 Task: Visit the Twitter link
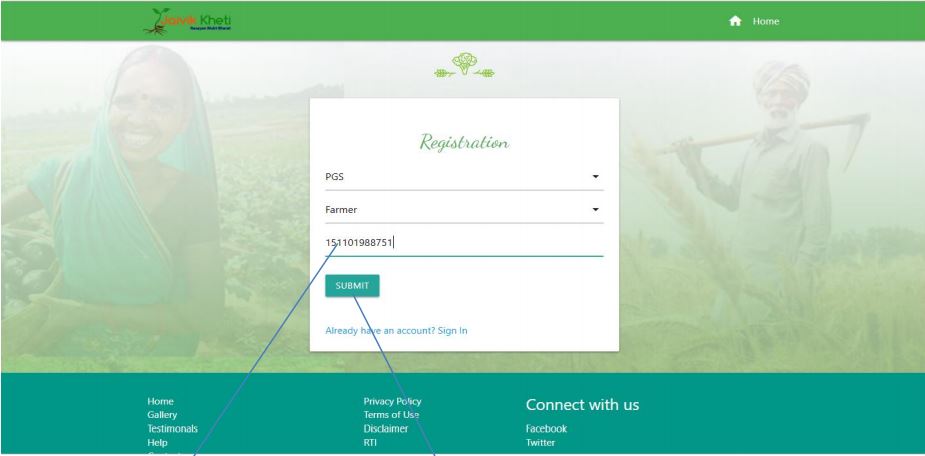coord(540,442)
